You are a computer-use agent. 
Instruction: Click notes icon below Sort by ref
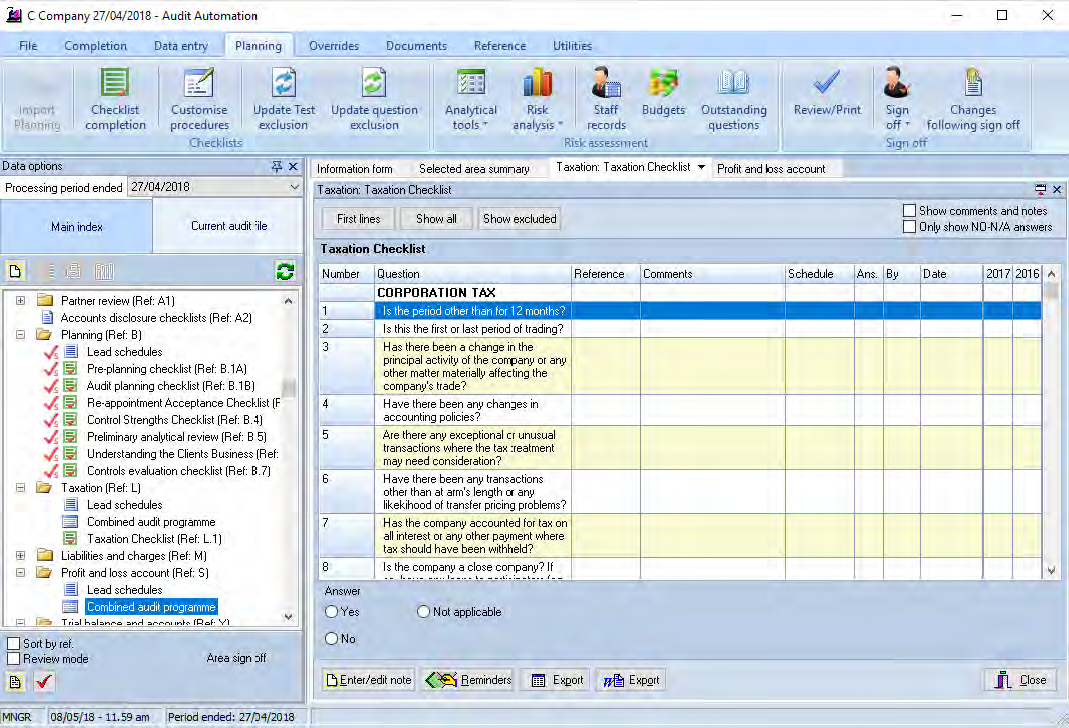pyautogui.click(x=15, y=682)
